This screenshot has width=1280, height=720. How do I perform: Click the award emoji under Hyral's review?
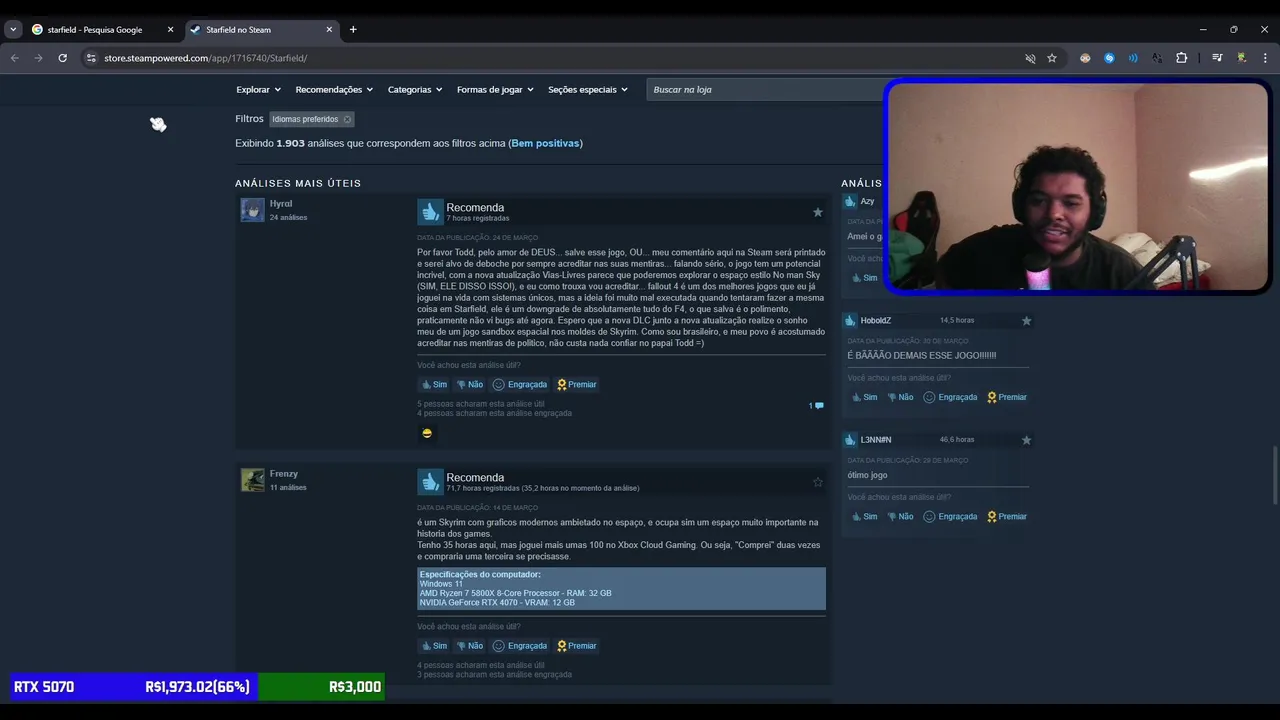click(427, 433)
